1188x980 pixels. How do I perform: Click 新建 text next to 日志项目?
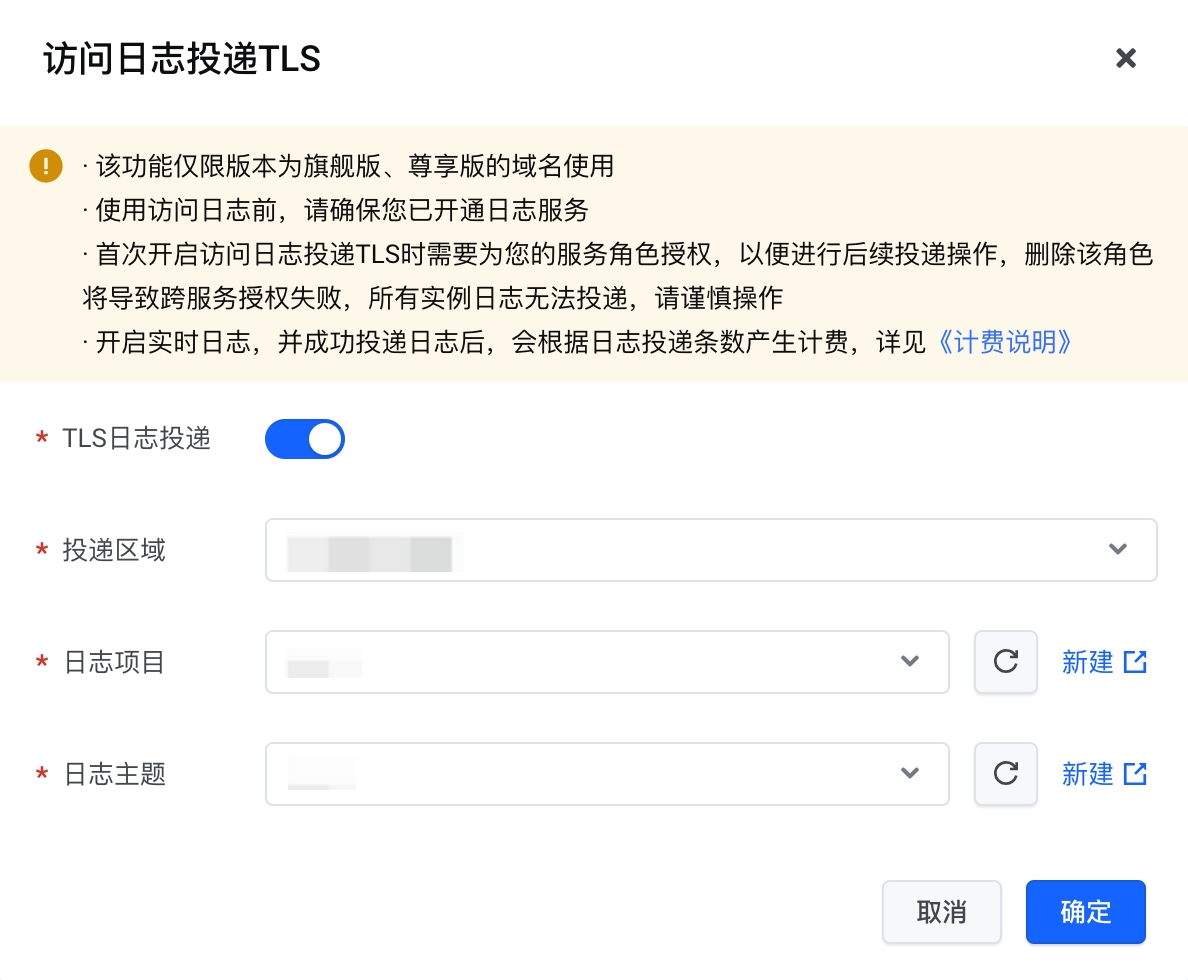1087,662
